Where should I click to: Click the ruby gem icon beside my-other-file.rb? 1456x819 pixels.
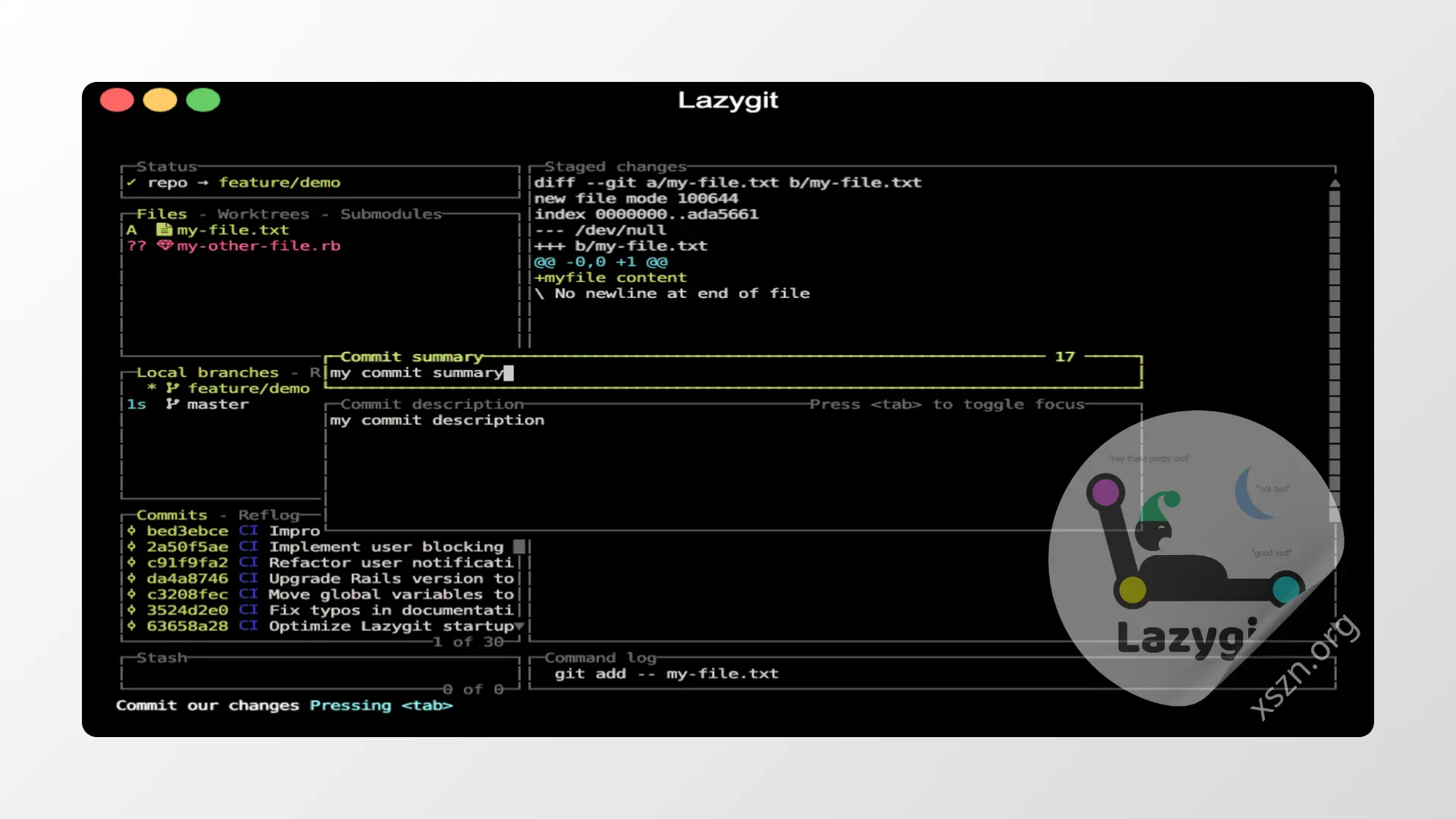(165, 246)
